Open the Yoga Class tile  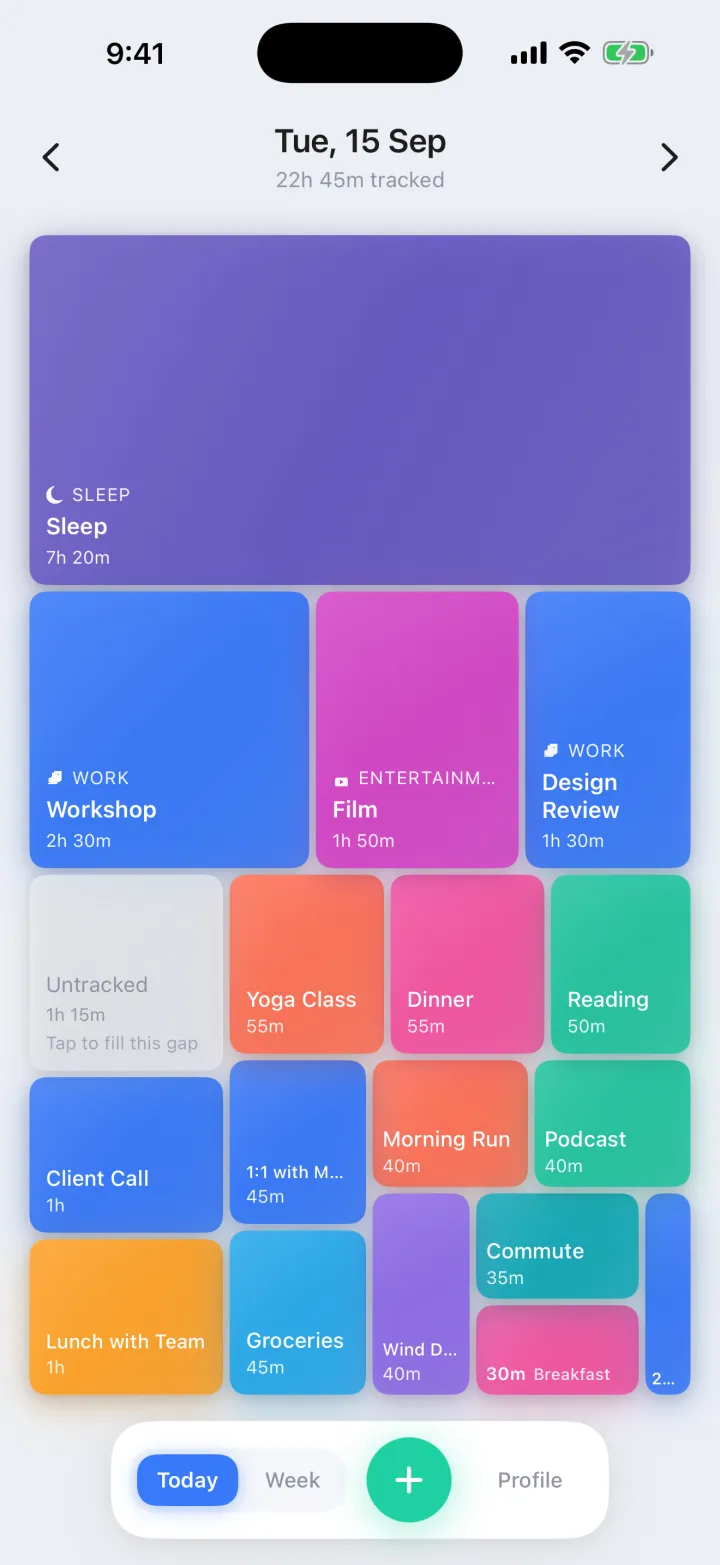pyautogui.click(x=307, y=964)
